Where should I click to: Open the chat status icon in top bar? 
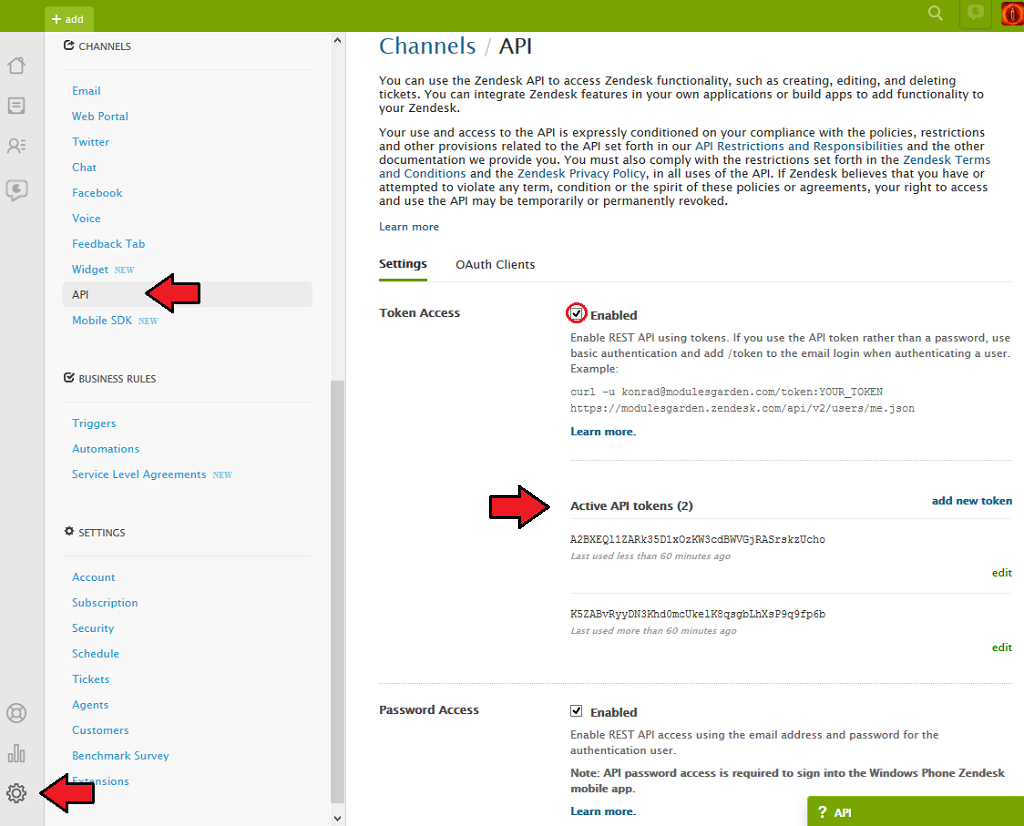point(976,14)
